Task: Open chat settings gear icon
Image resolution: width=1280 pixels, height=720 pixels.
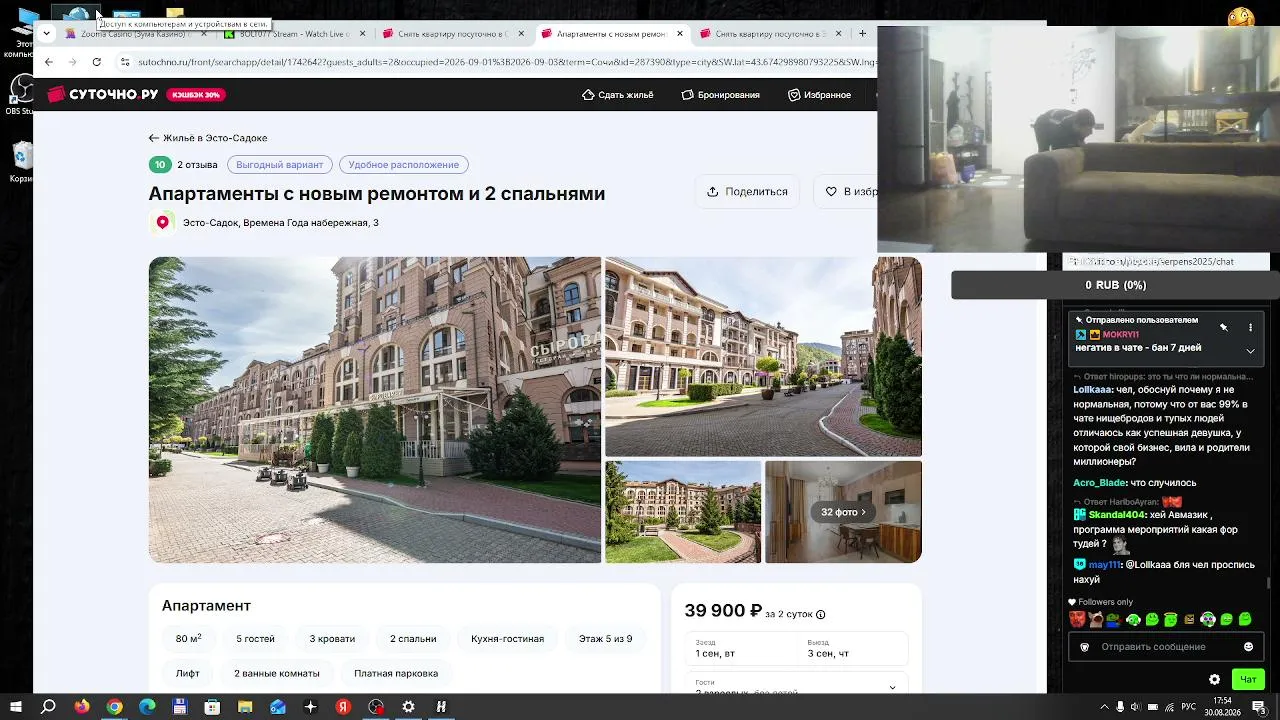Action: 1214,680
